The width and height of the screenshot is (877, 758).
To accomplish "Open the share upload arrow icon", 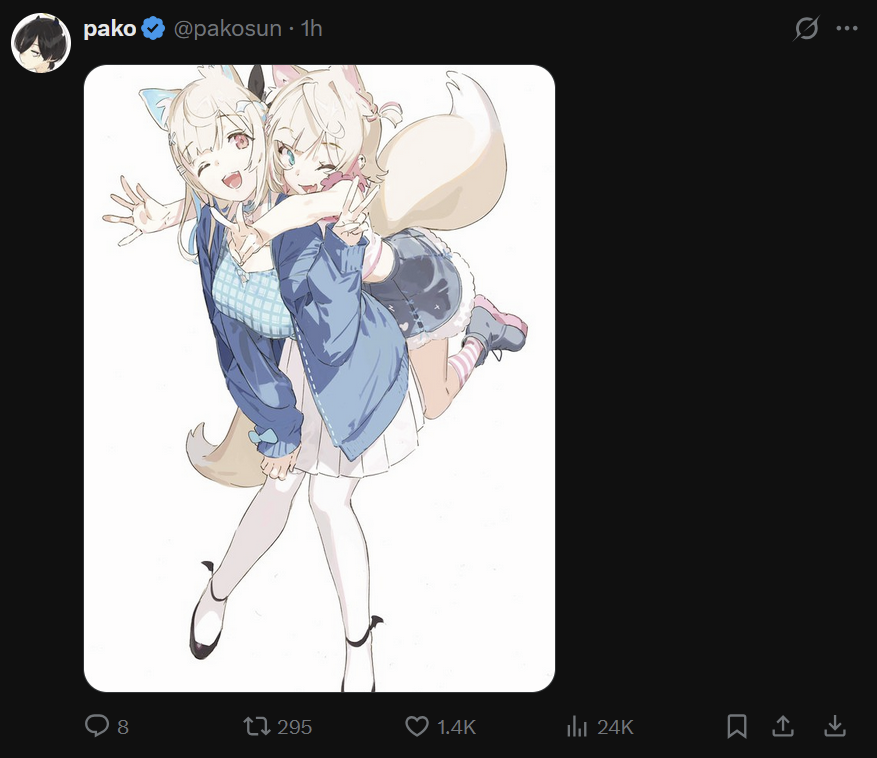I will click(783, 726).
